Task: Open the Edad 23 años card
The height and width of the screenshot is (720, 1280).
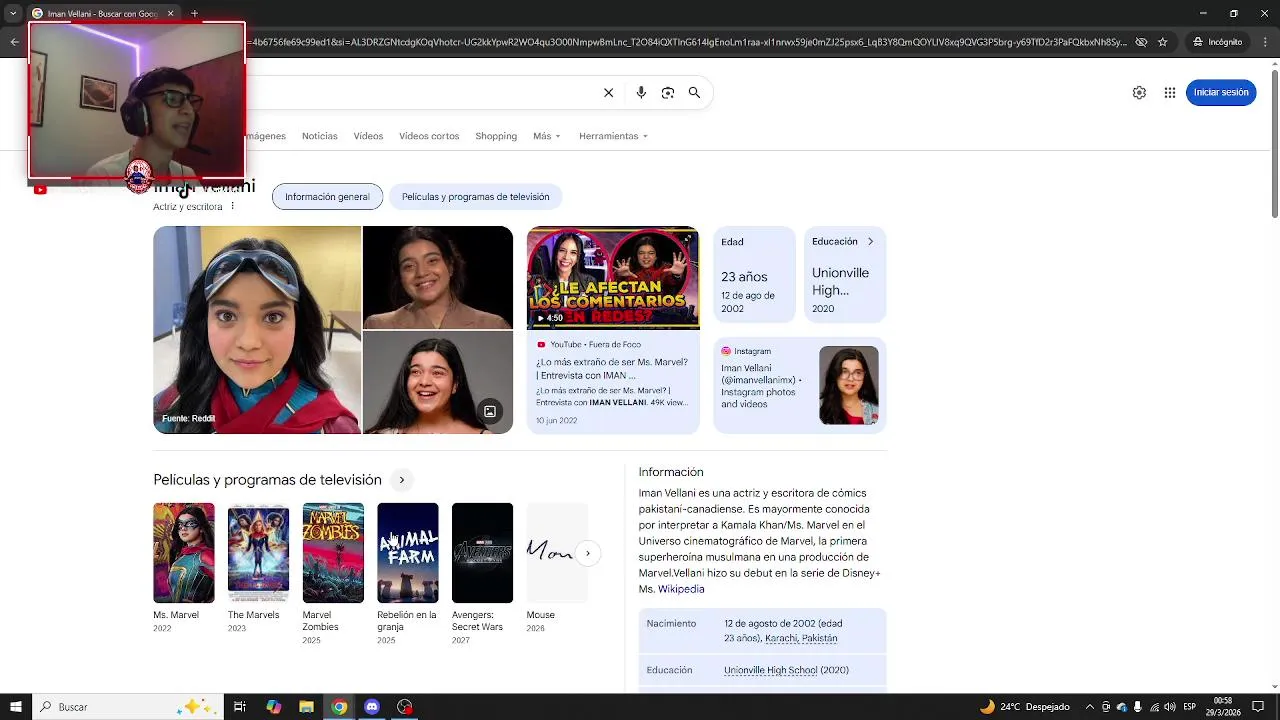Action: point(754,275)
